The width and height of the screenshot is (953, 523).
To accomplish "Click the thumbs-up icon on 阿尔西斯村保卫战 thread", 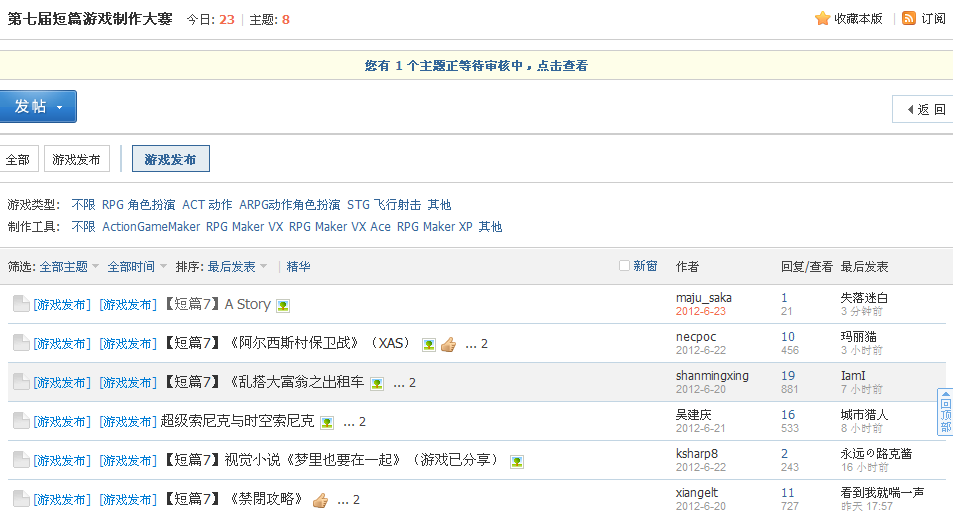I will 449,344.
